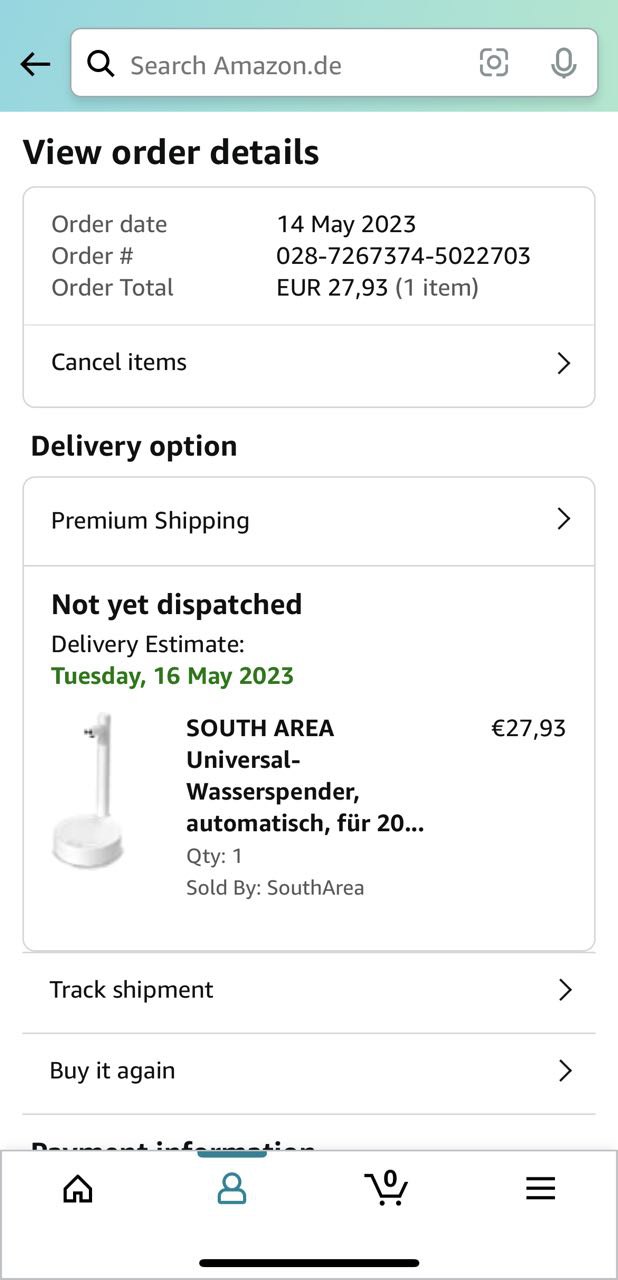
Task: Tap chevron beside Buy it again
Action: click(x=565, y=1071)
